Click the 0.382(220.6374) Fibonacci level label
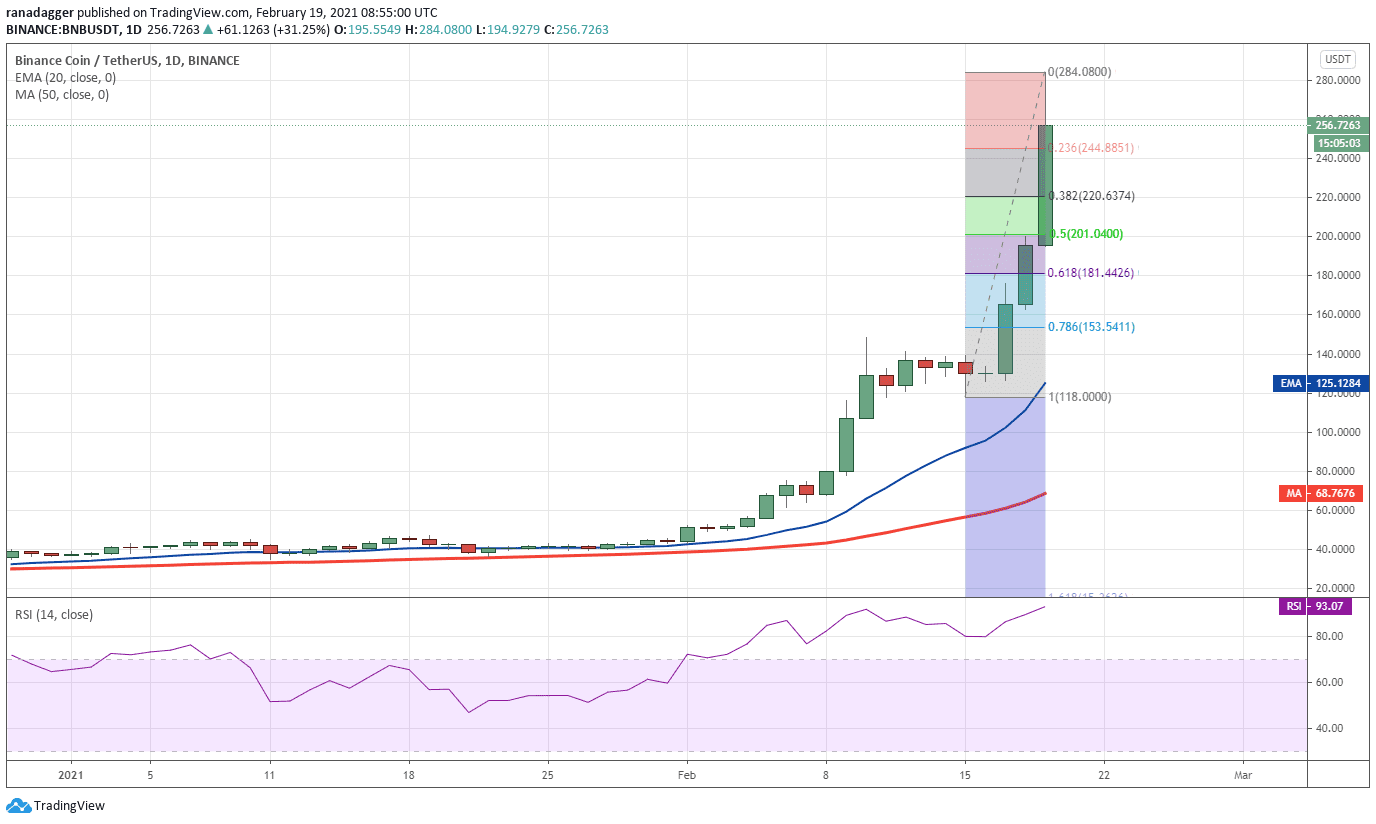This screenshot has width=1376, height=824. tap(1091, 196)
